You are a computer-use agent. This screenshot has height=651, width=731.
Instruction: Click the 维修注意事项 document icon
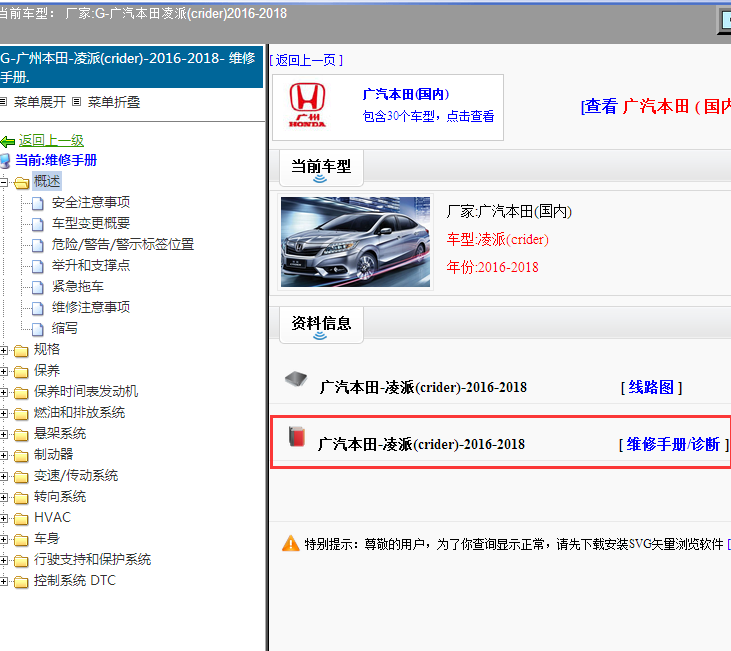[38, 308]
